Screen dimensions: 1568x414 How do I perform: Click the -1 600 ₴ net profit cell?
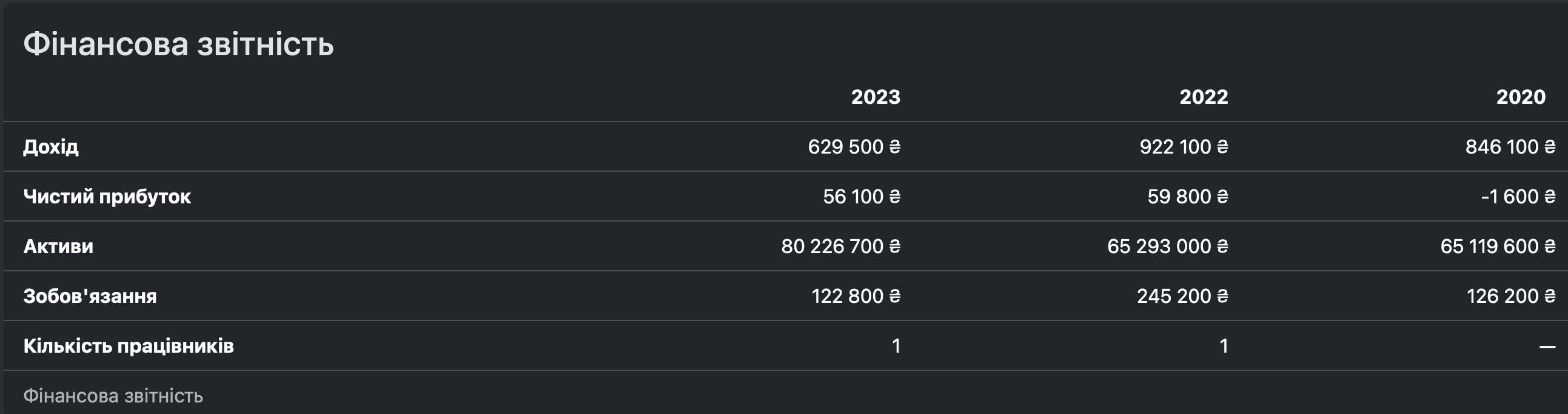click(x=1518, y=196)
